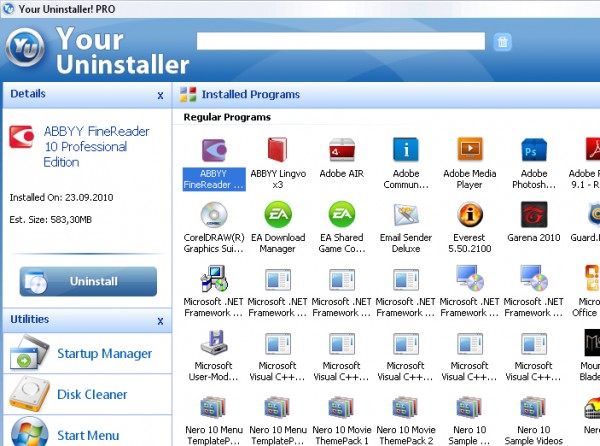Image resolution: width=600 pixels, height=446 pixels.
Task: Select the Garena 2010 program icon
Action: click(x=534, y=214)
